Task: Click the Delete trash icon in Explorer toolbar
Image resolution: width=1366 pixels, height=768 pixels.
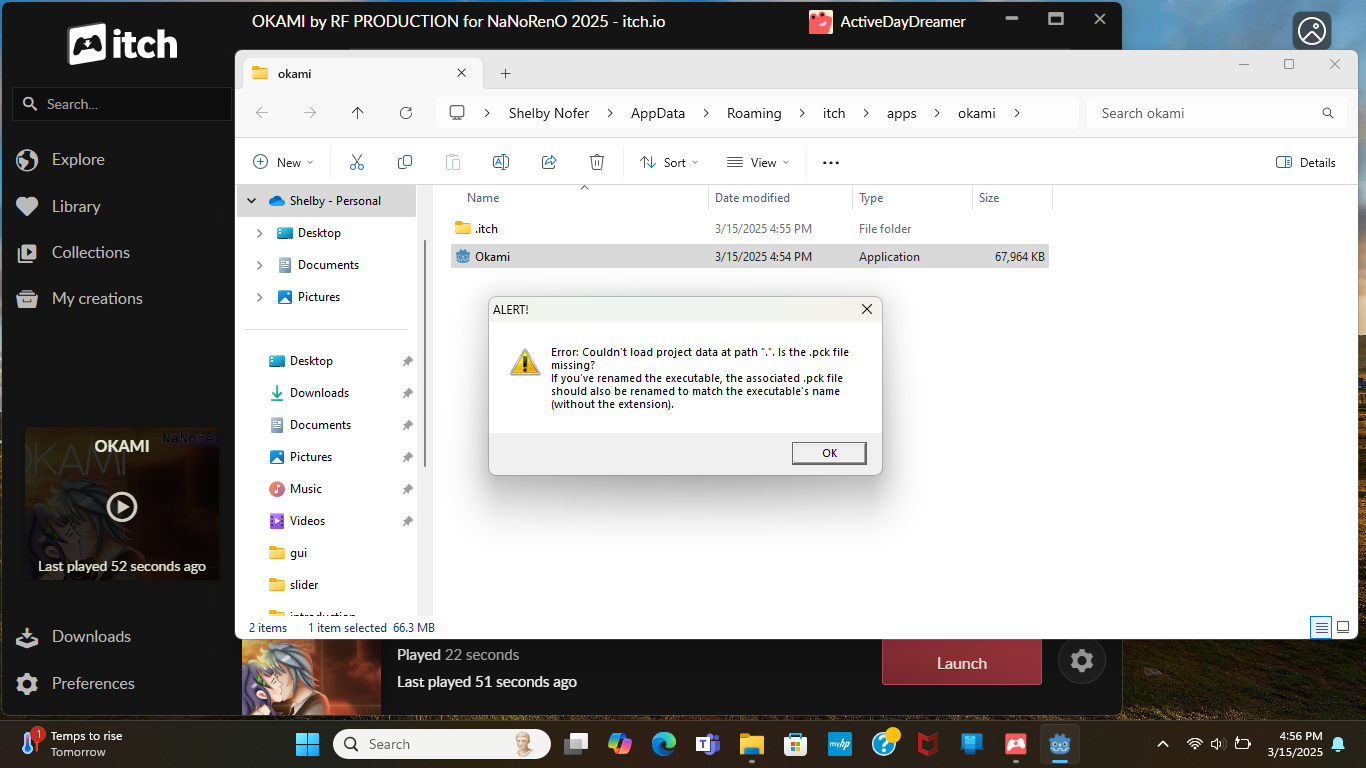Action: click(597, 162)
